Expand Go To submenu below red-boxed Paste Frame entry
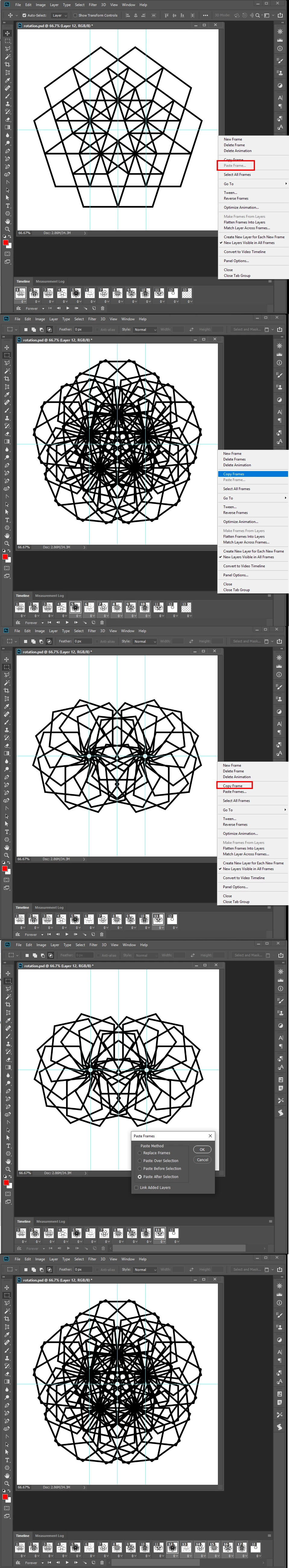Viewport: 289px width, 1568px height. click(x=253, y=184)
